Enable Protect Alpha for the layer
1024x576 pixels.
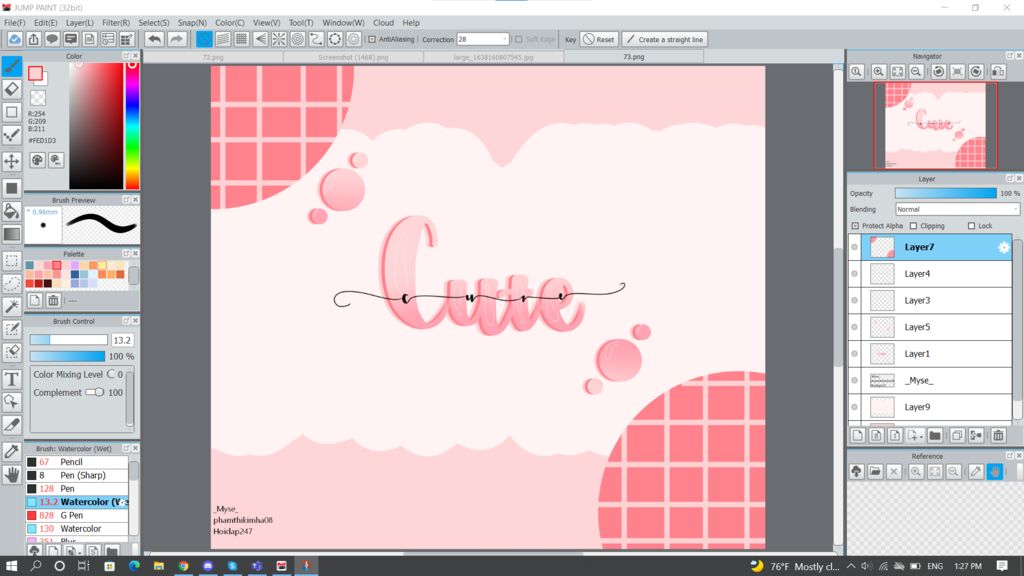click(x=855, y=226)
